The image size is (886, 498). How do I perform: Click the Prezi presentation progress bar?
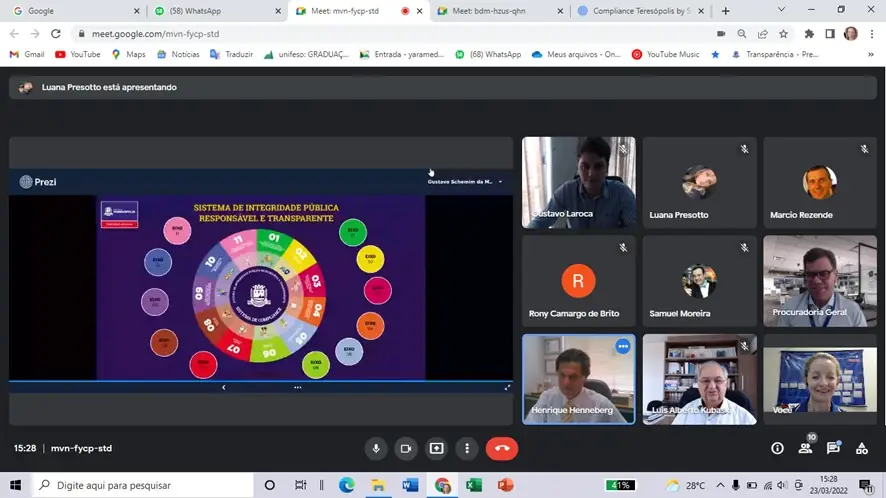tap(260, 380)
